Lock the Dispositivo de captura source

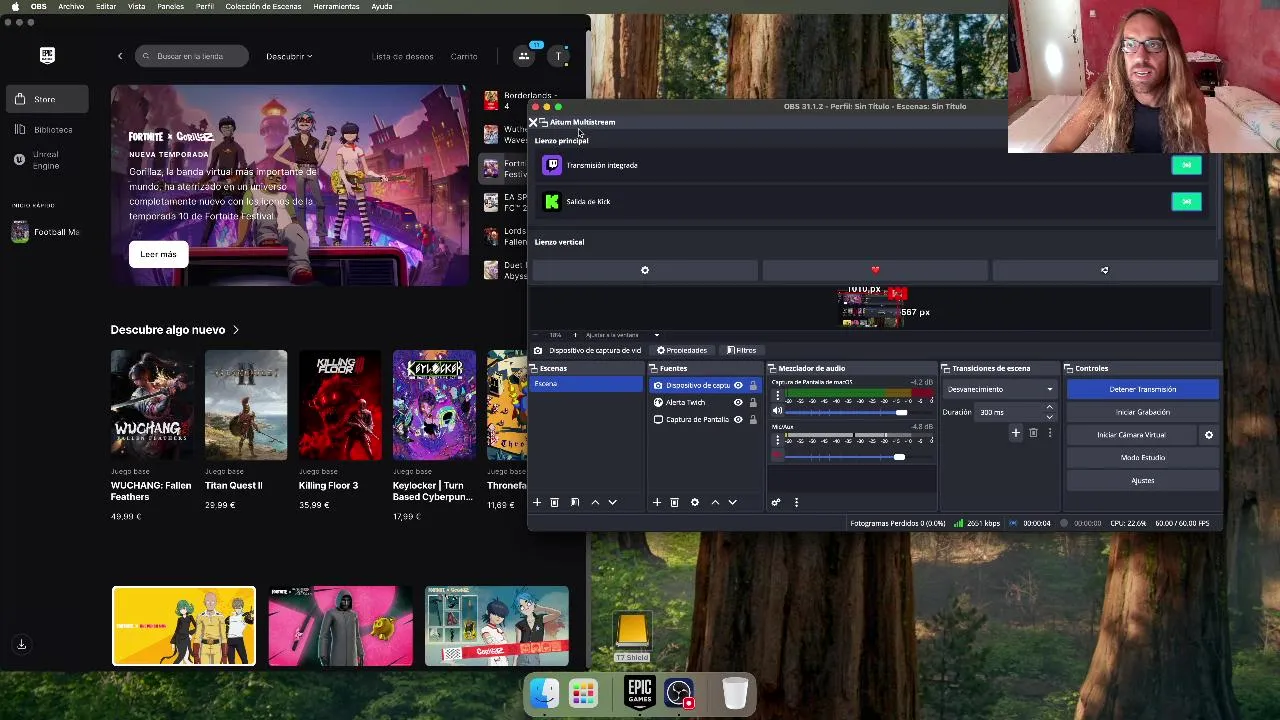(753, 385)
